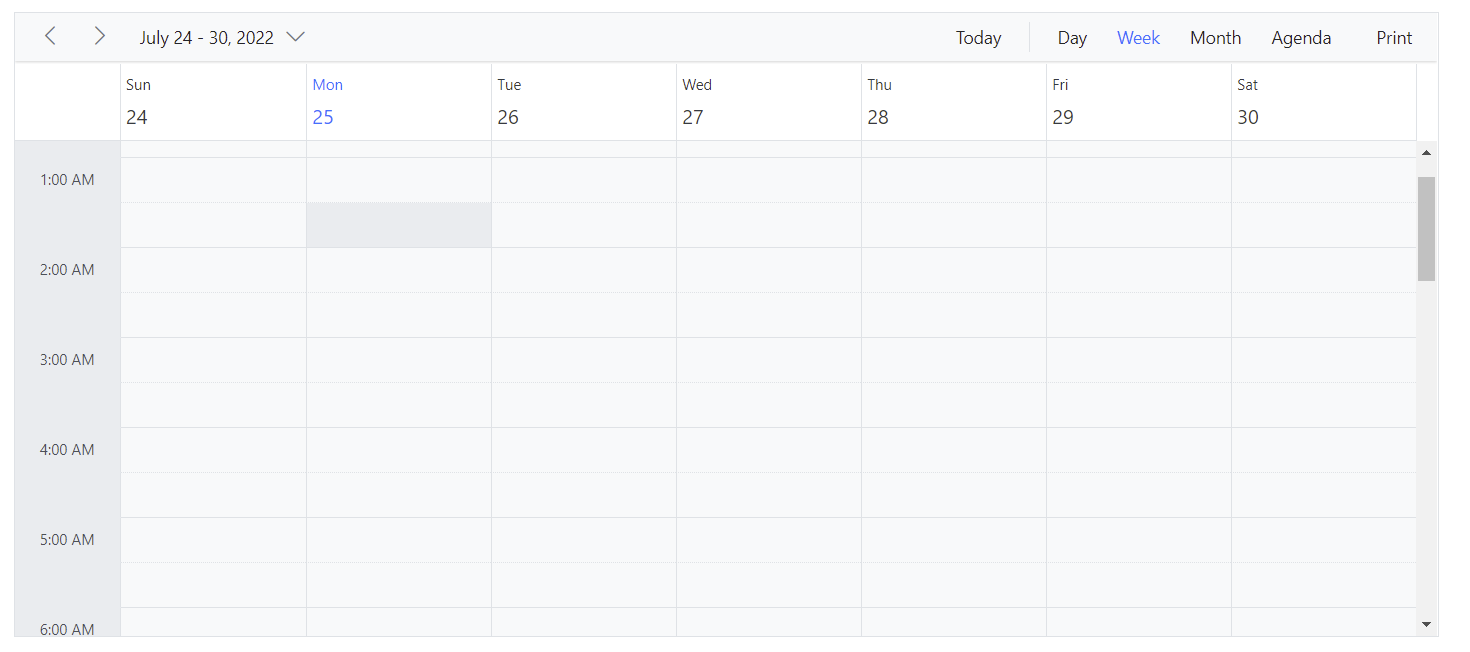Open the Agenda view
Viewport: 1470px width, 652px height.
point(1301,37)
